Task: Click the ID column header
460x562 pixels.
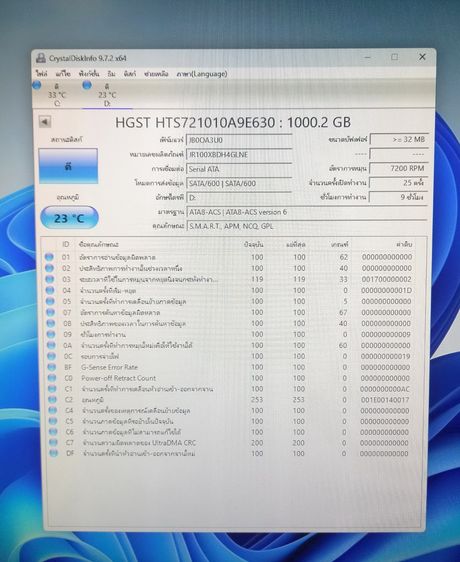Action: click(66, 244)
